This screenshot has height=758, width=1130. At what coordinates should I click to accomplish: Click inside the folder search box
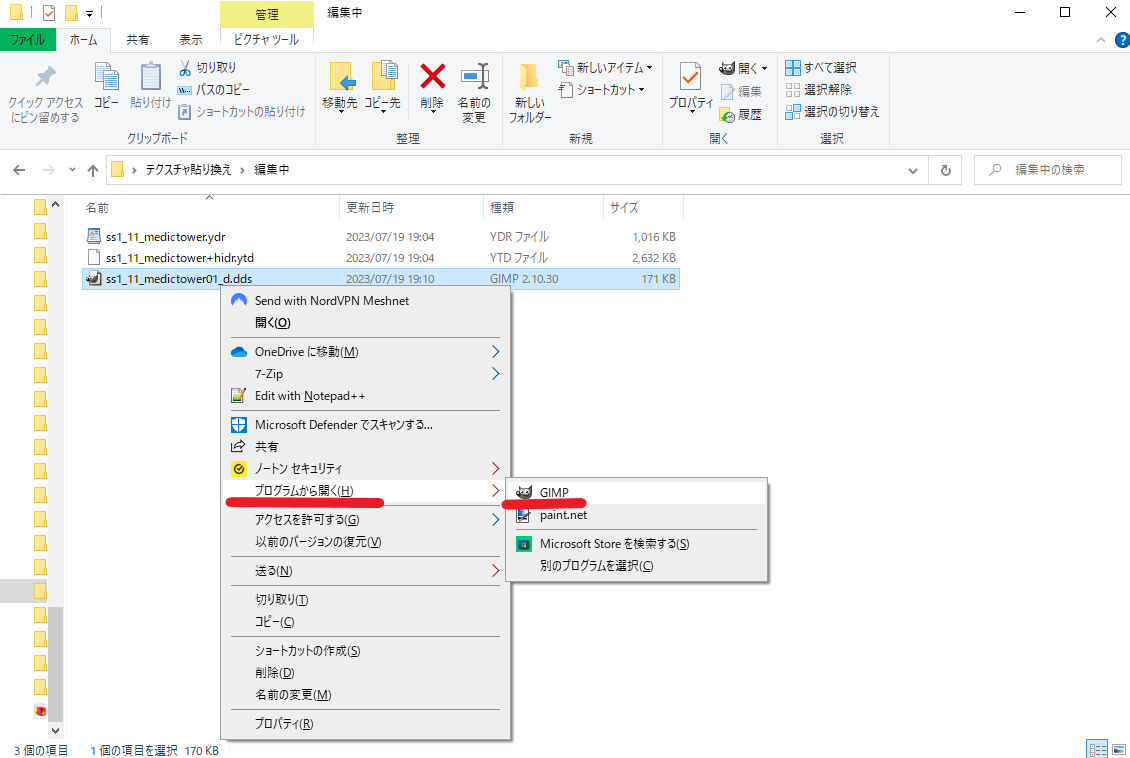click(1047, 169)
